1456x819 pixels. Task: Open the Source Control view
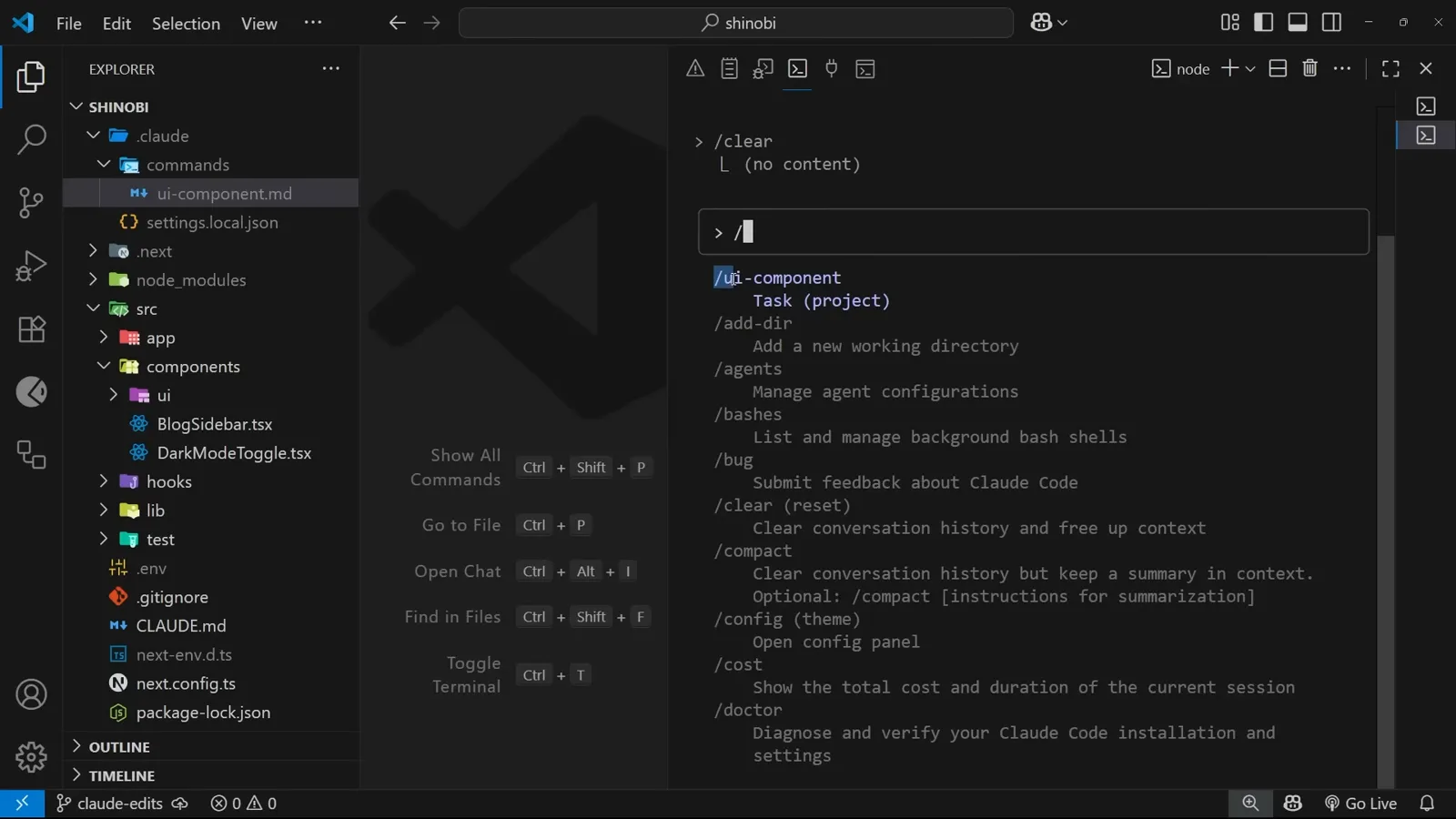click(31, 202)
